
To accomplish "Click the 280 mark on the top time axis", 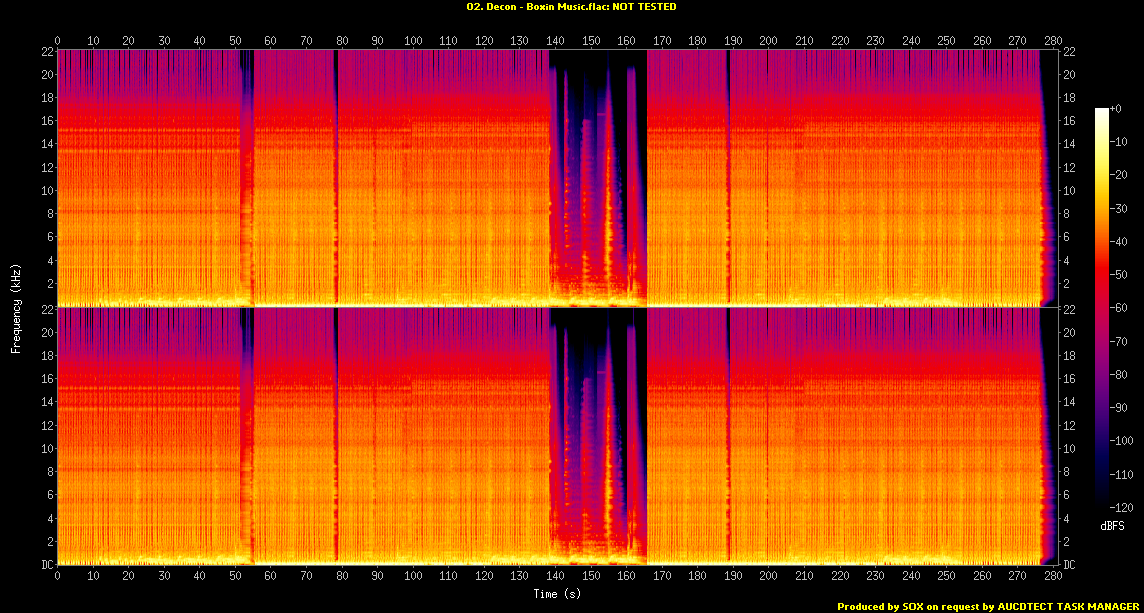I will (x=1052, y=41).
